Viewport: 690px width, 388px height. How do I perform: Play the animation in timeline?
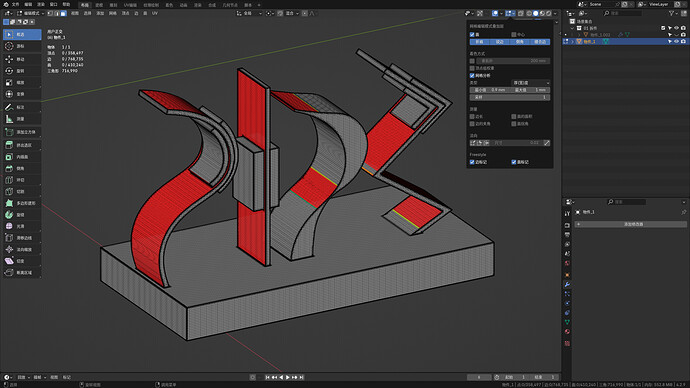[x=288, y=377]
